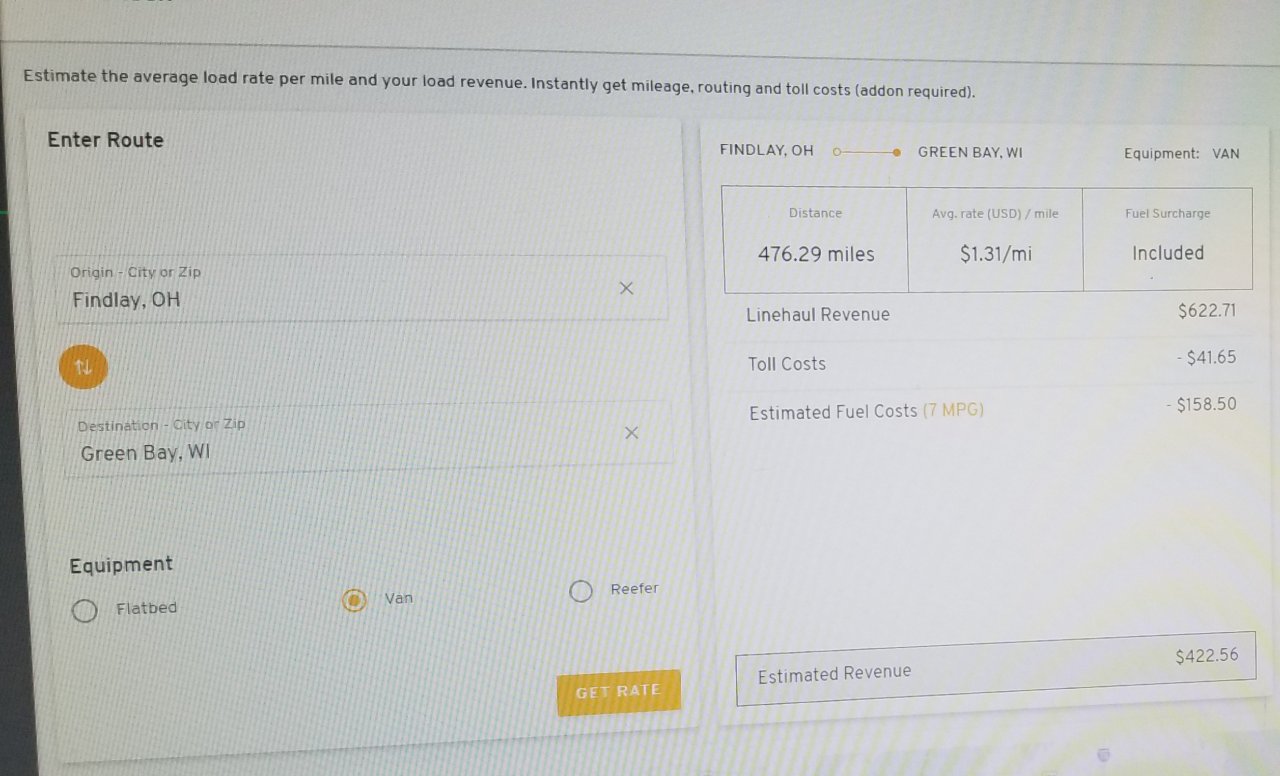Click the Enter Route heading
Screen dimensions: 1280x776
(x=105, y=140)
